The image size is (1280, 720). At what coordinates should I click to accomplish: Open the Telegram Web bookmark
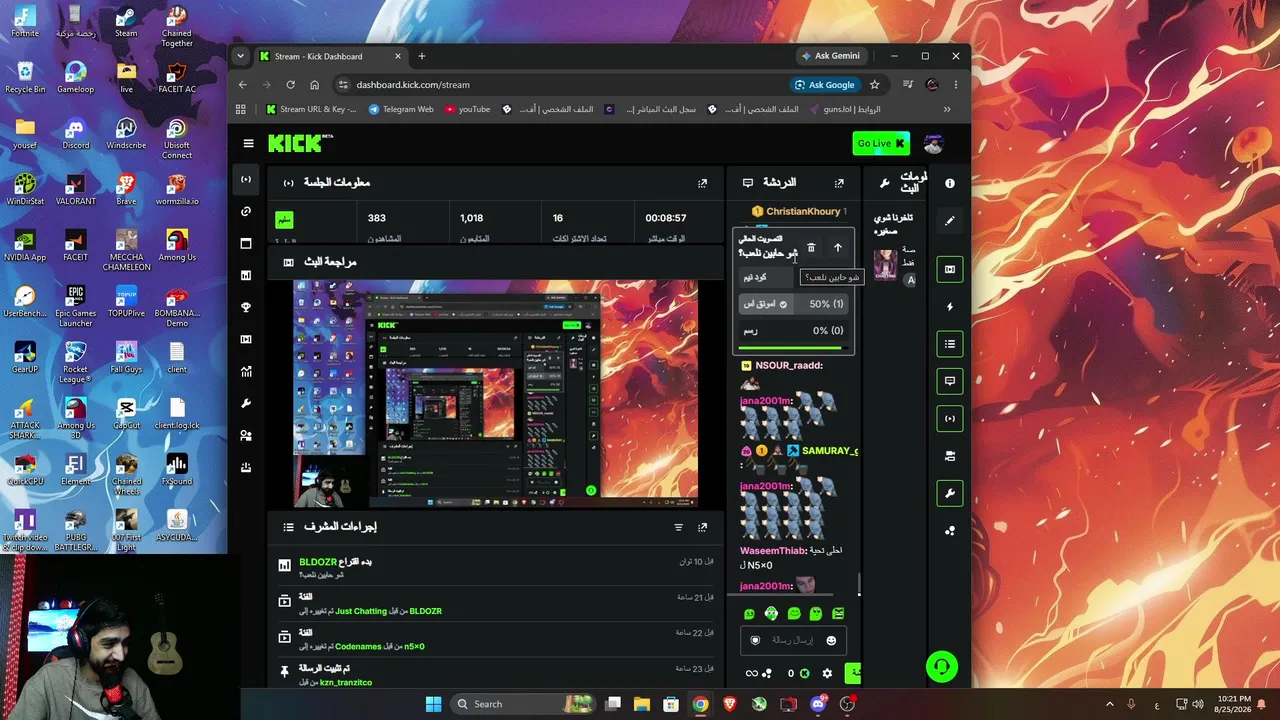point(401,109)
